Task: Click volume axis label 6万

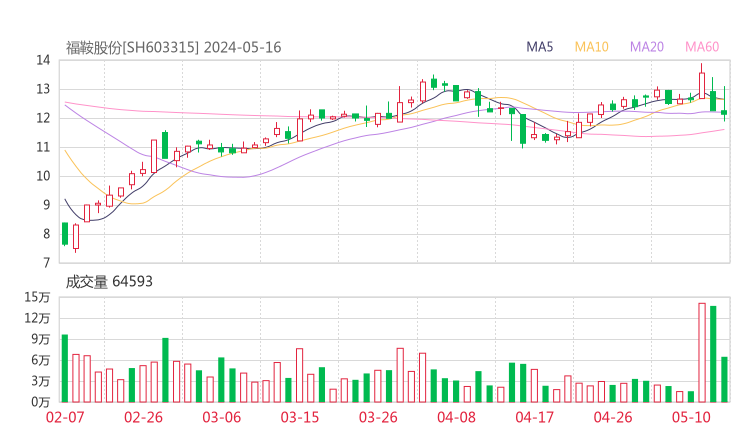Action: point(41,360)
